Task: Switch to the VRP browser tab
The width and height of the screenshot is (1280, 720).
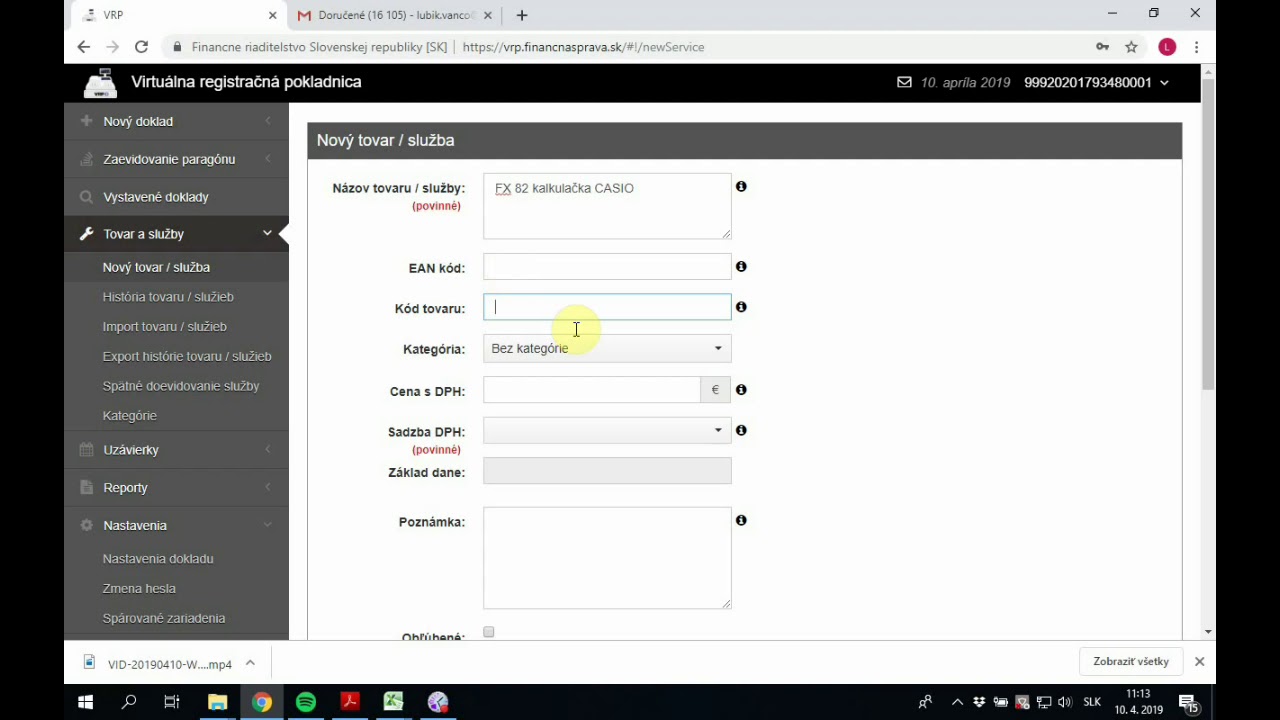Action: coord(176,15)
